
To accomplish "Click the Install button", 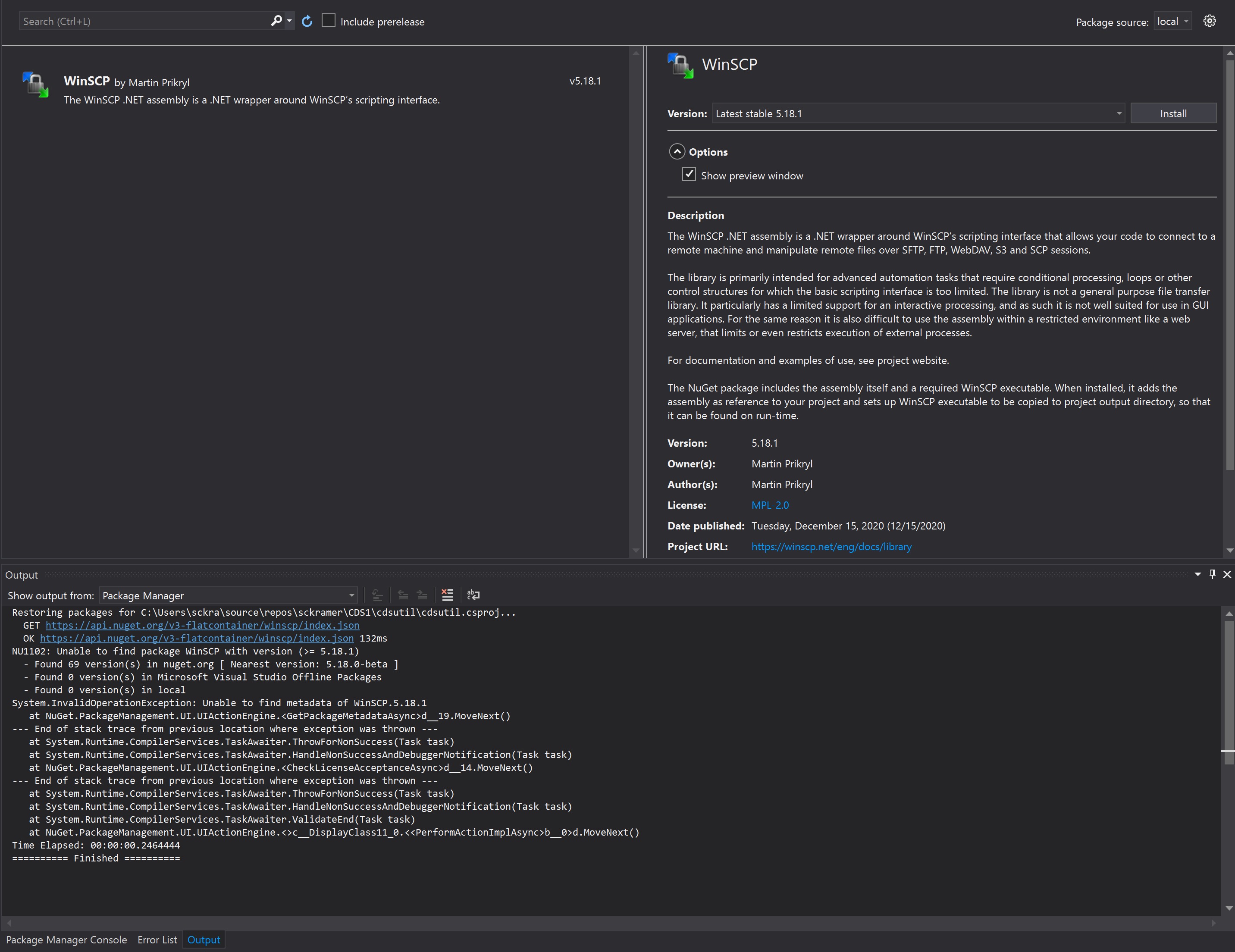I will click(x=1173, y=114).
